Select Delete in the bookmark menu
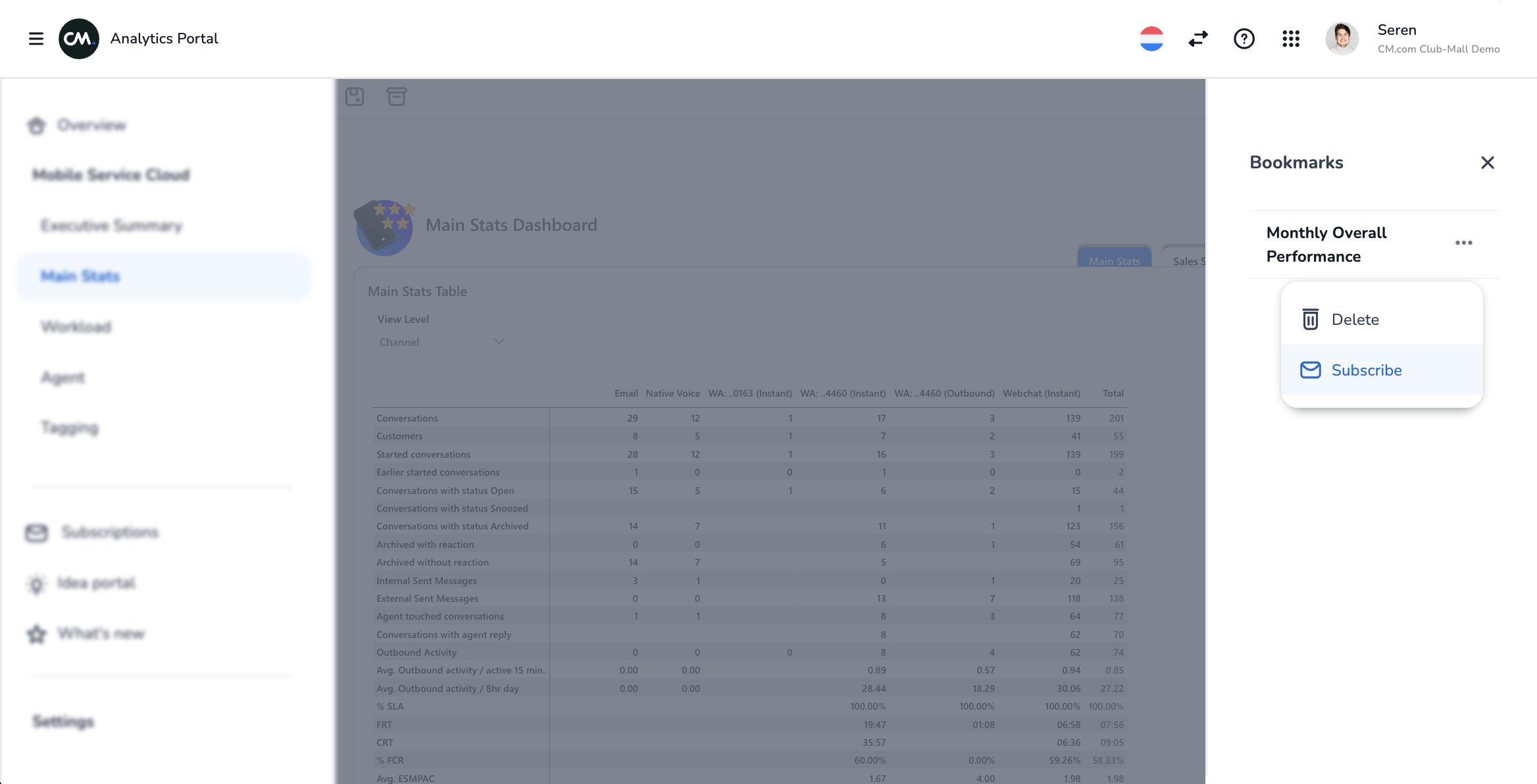 (1355, 320)
